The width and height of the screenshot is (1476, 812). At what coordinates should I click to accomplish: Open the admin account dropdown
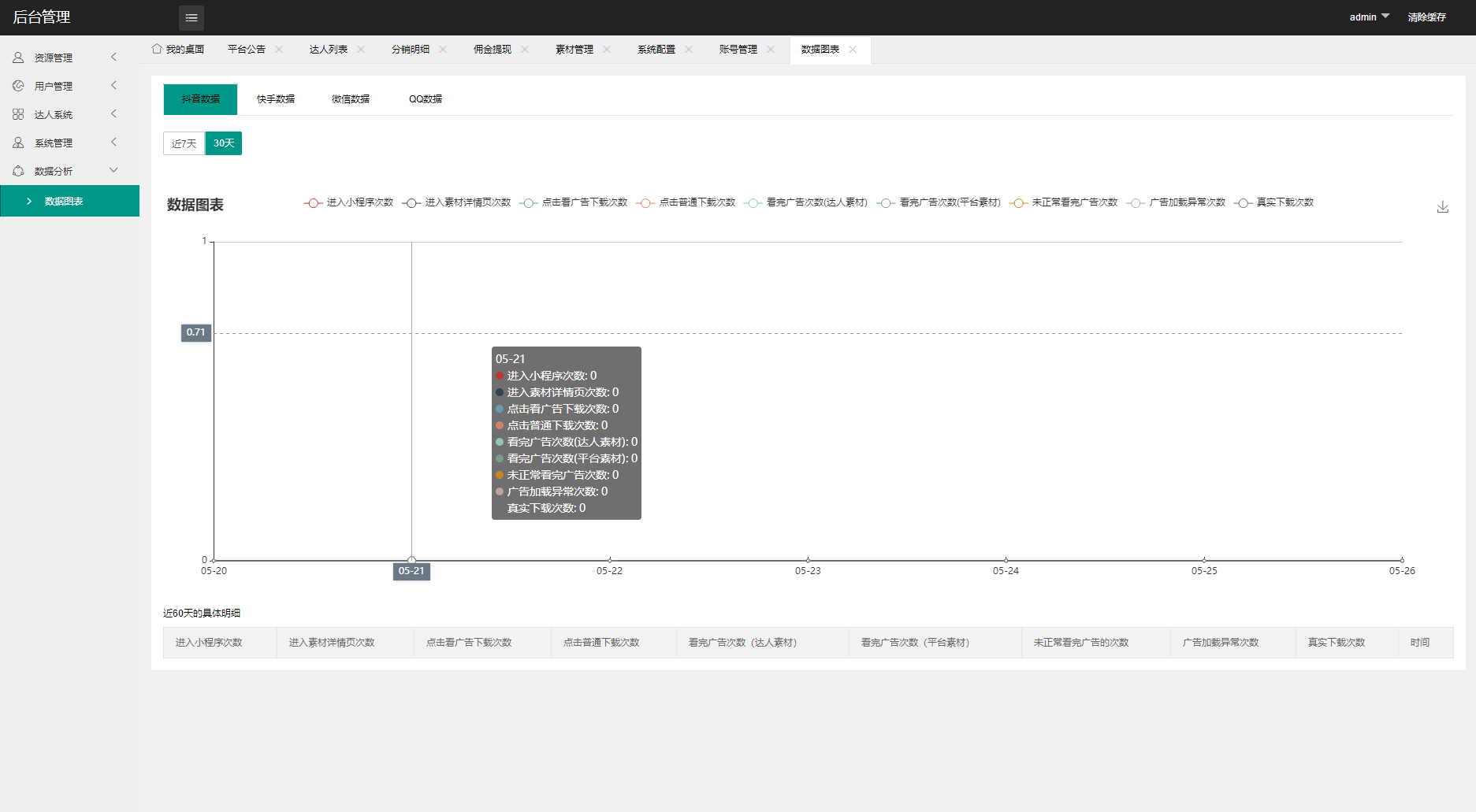point(1368,17)
